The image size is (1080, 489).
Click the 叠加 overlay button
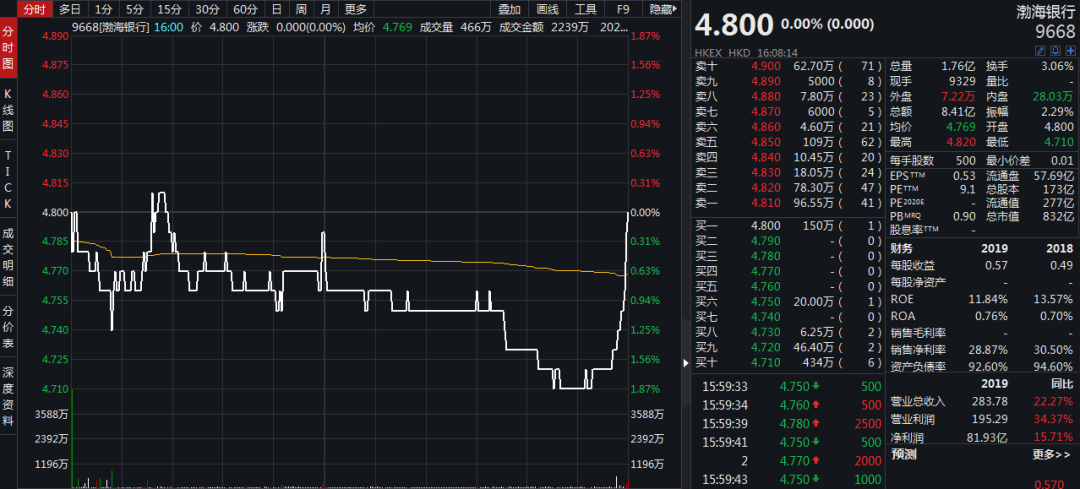click(509, 9)
